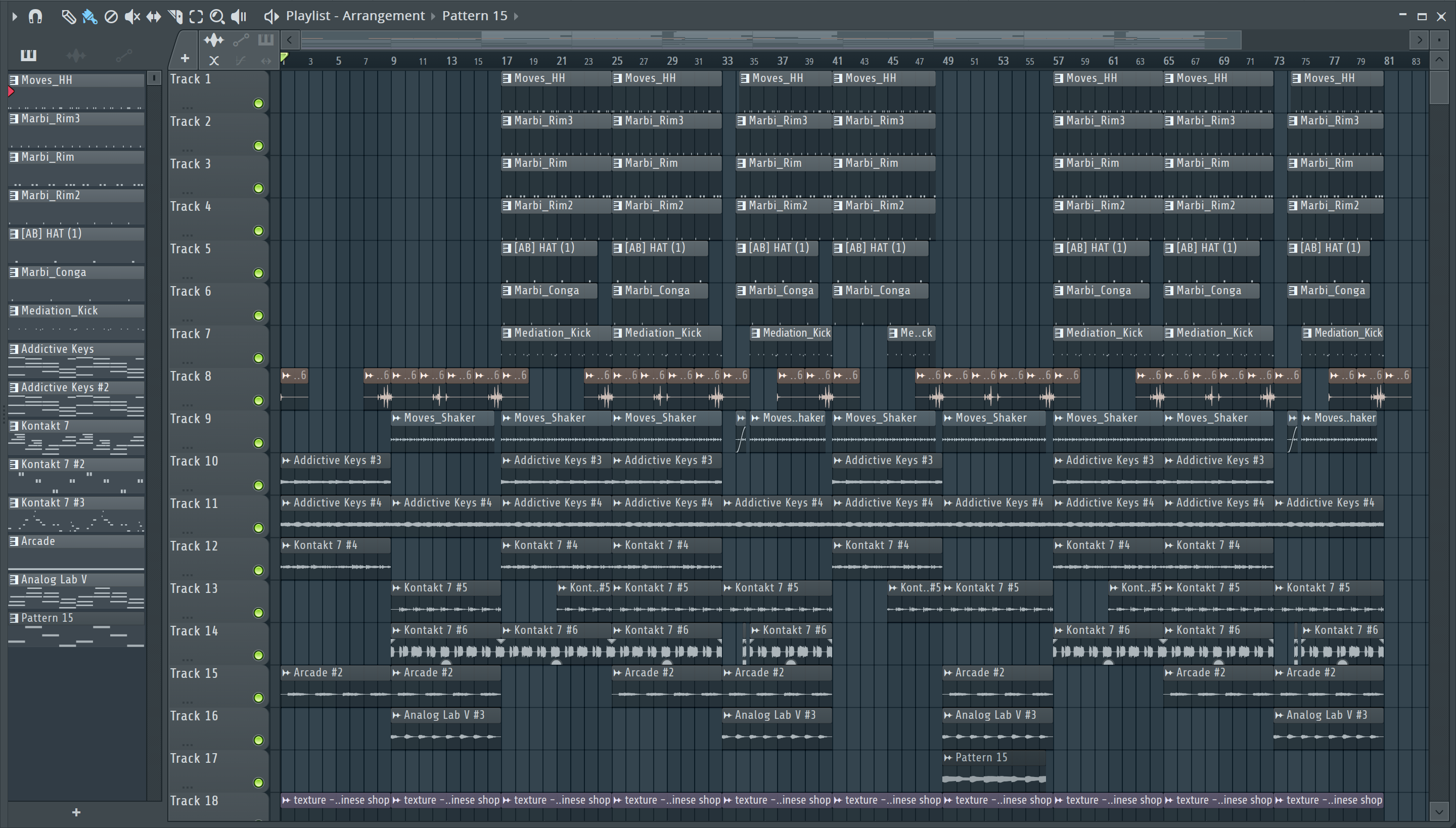
Task: Open Track 15 options via three dots
Action: click(x=188, y=702)
